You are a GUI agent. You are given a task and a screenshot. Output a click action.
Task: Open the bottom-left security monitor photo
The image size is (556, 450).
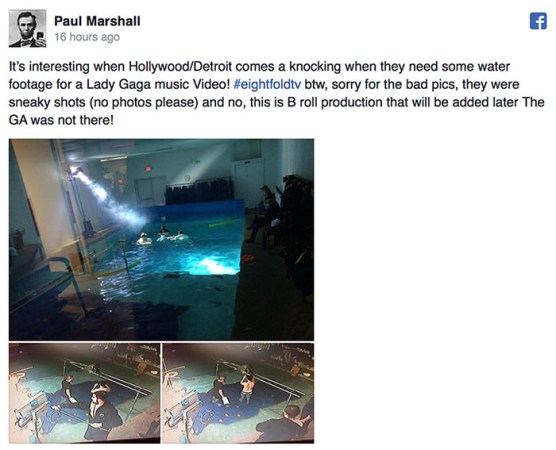click(84, 393)
